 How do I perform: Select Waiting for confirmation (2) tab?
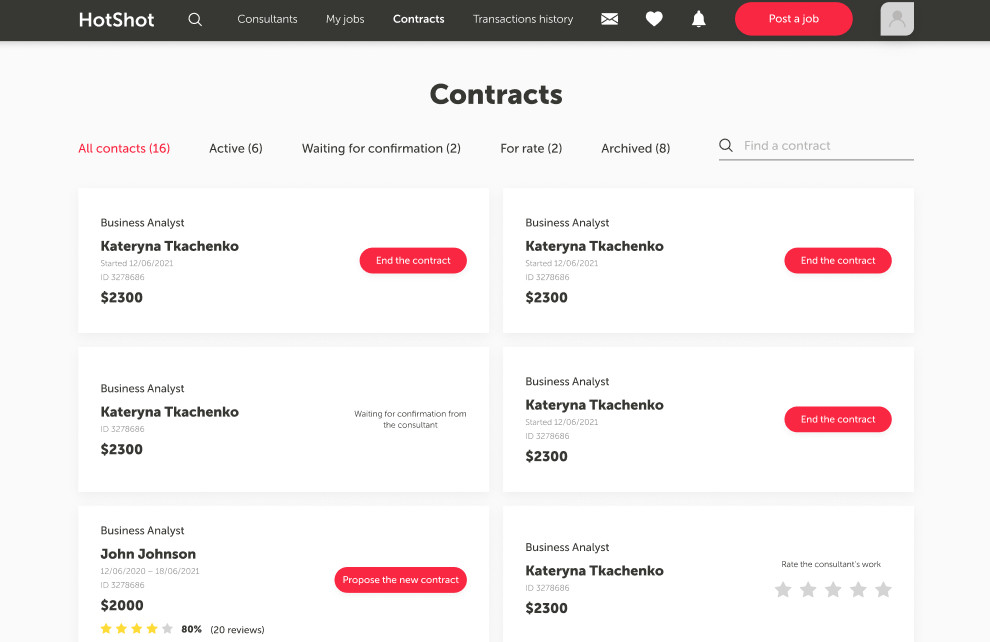click(x=381, y=148)
